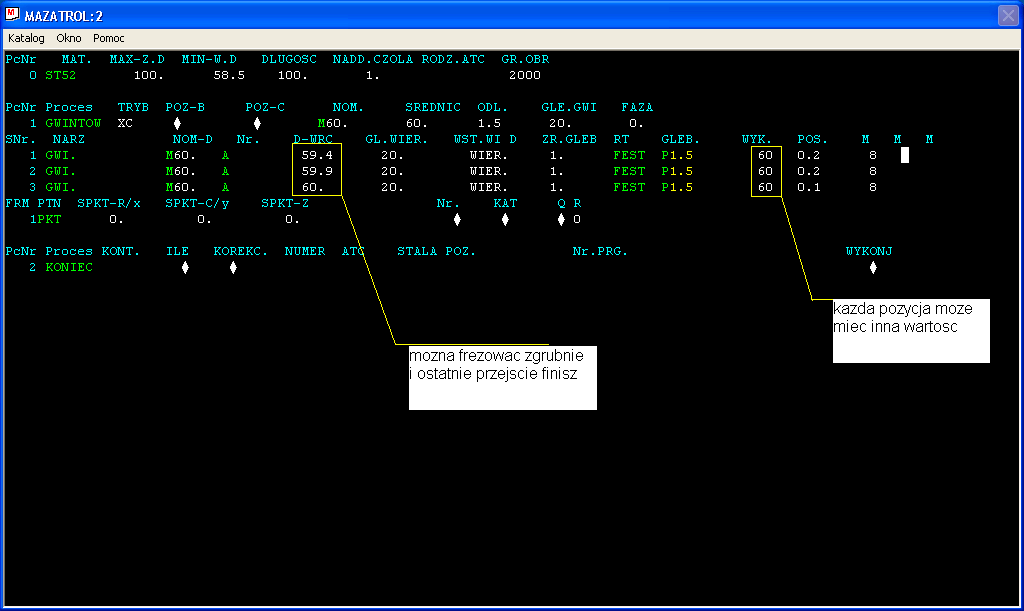Viewport: 1024px width, 611px height.
Task: Select material value ST52
Action: [61, 75]
